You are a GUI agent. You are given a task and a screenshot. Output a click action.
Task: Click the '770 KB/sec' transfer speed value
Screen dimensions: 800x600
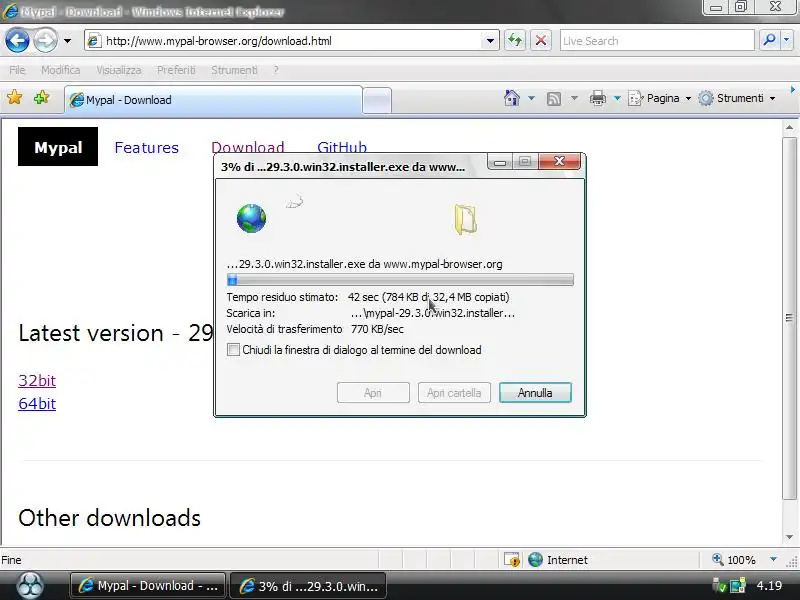[377, 329]
